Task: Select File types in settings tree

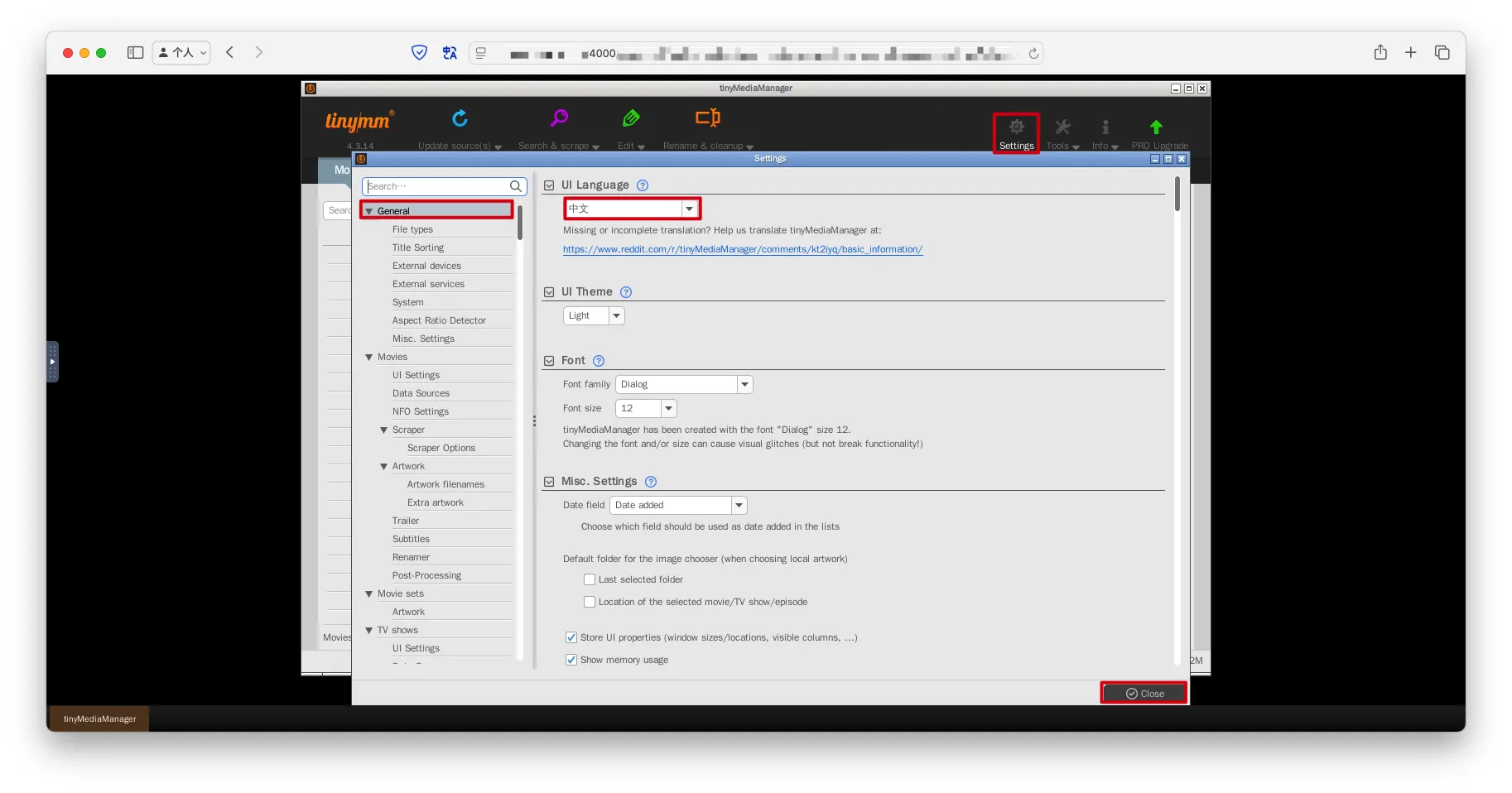Action: 412,229
